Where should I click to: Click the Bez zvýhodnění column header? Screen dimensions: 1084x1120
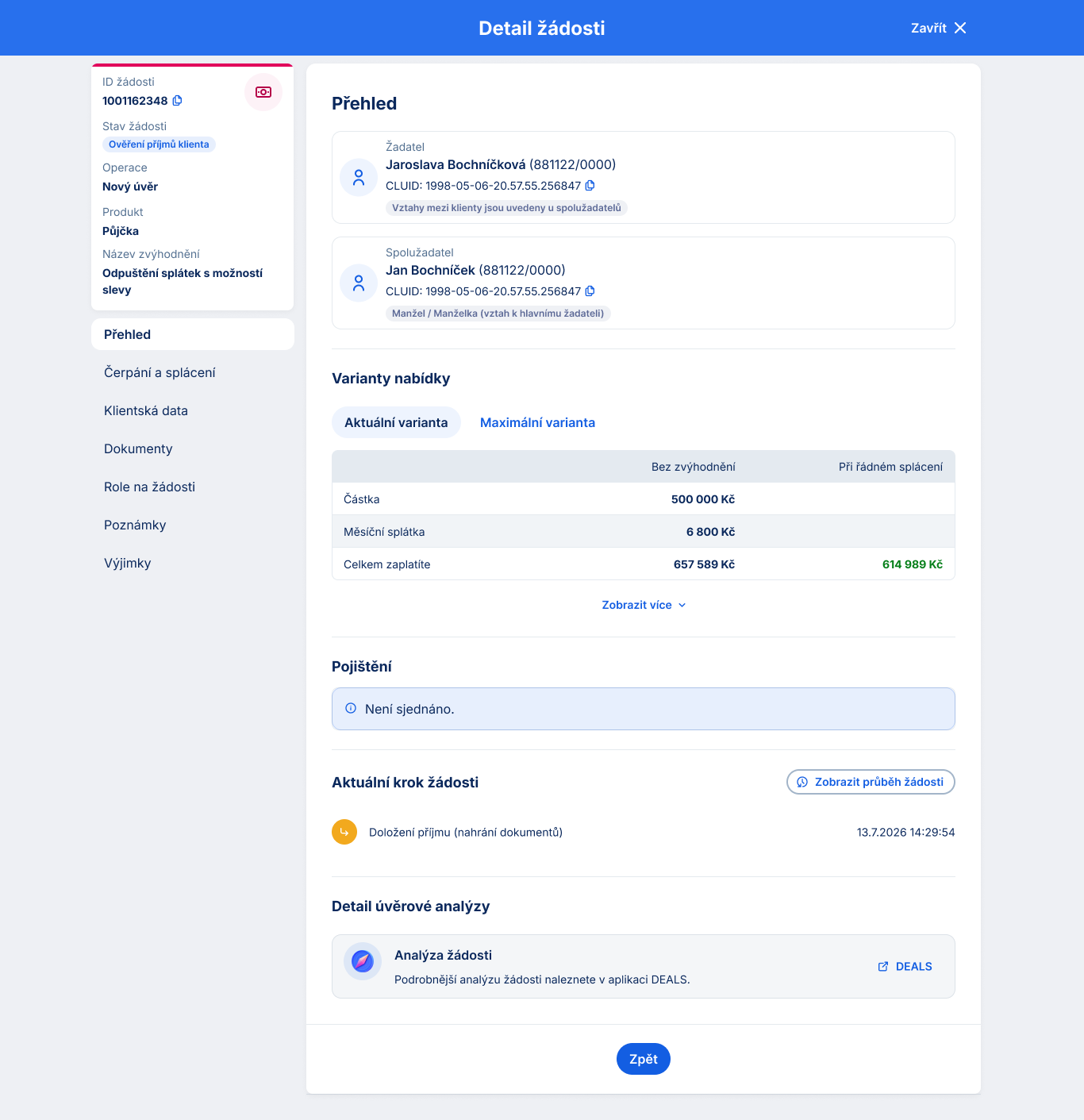693,467
